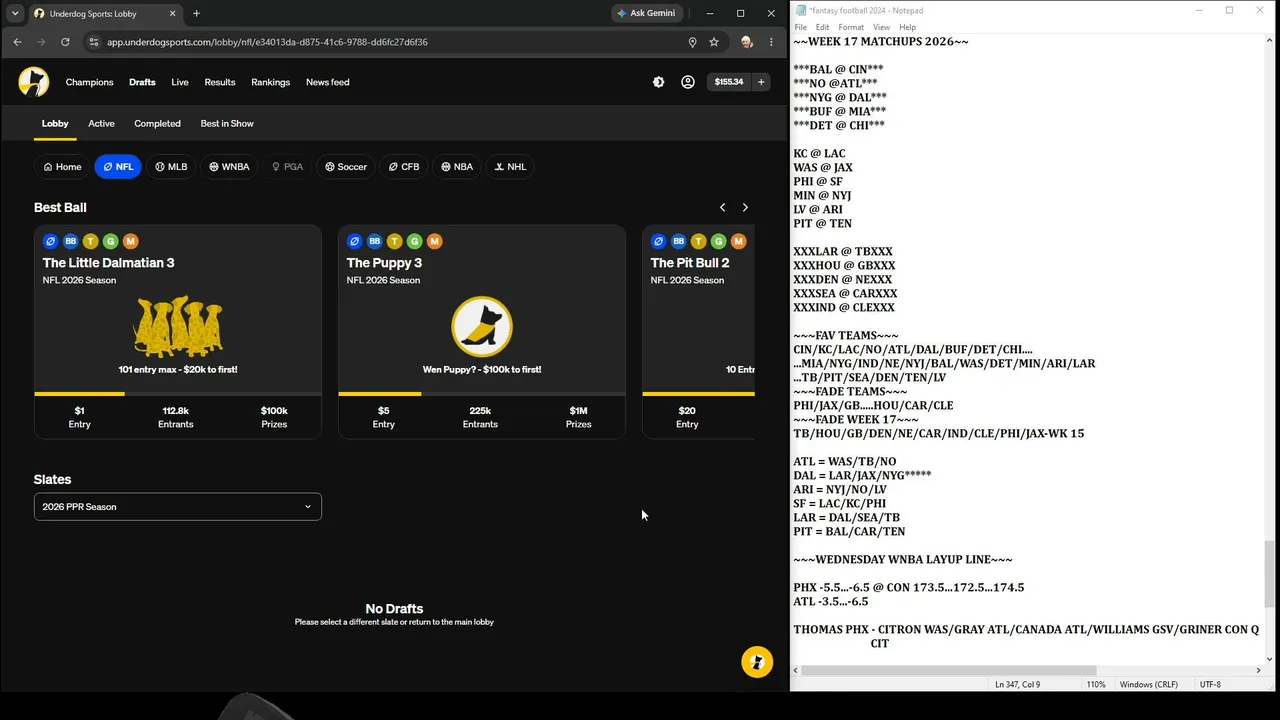This screenshot has height=720, width=1280.
Task: Open Chrome's three-dot menu
Action: pos(771,42)
